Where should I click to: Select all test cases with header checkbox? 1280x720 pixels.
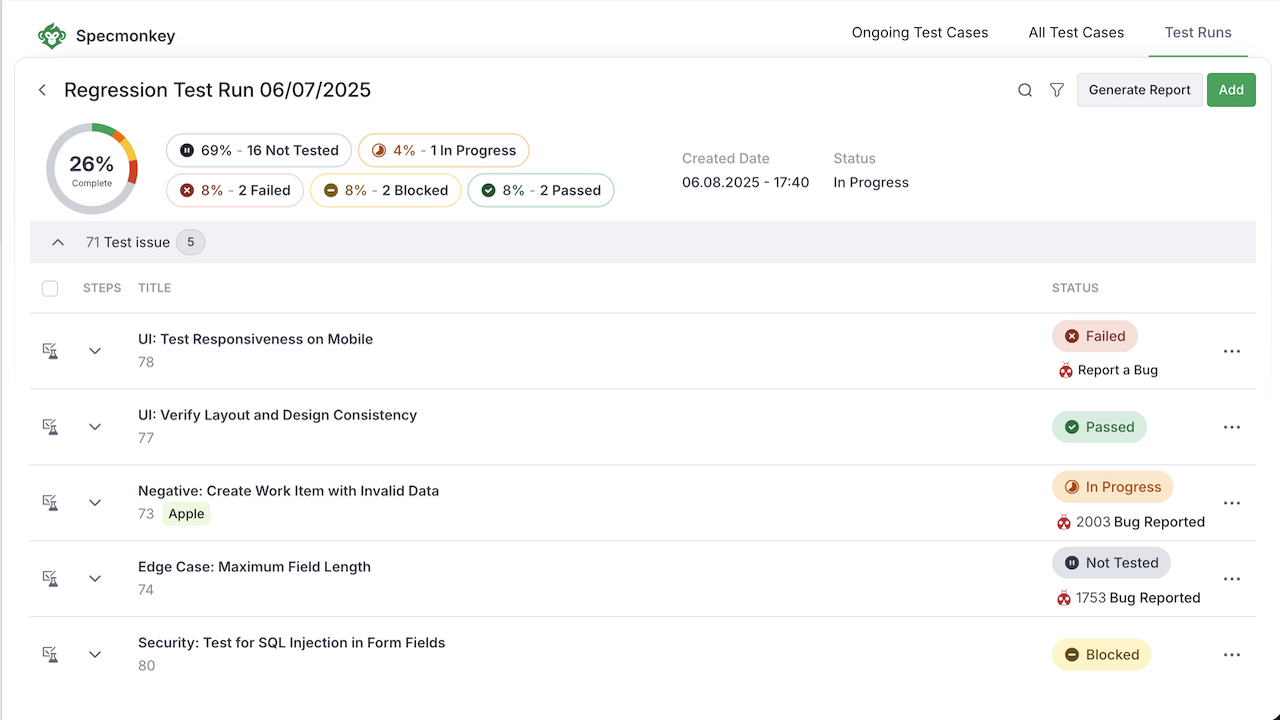[50, 289]
